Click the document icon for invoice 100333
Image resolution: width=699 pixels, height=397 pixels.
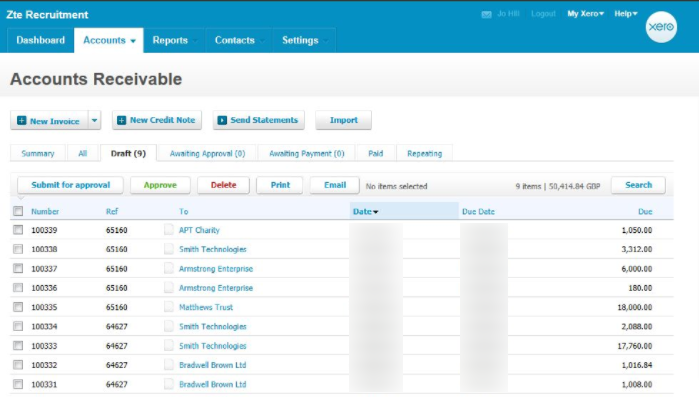[x=169, y=345]
